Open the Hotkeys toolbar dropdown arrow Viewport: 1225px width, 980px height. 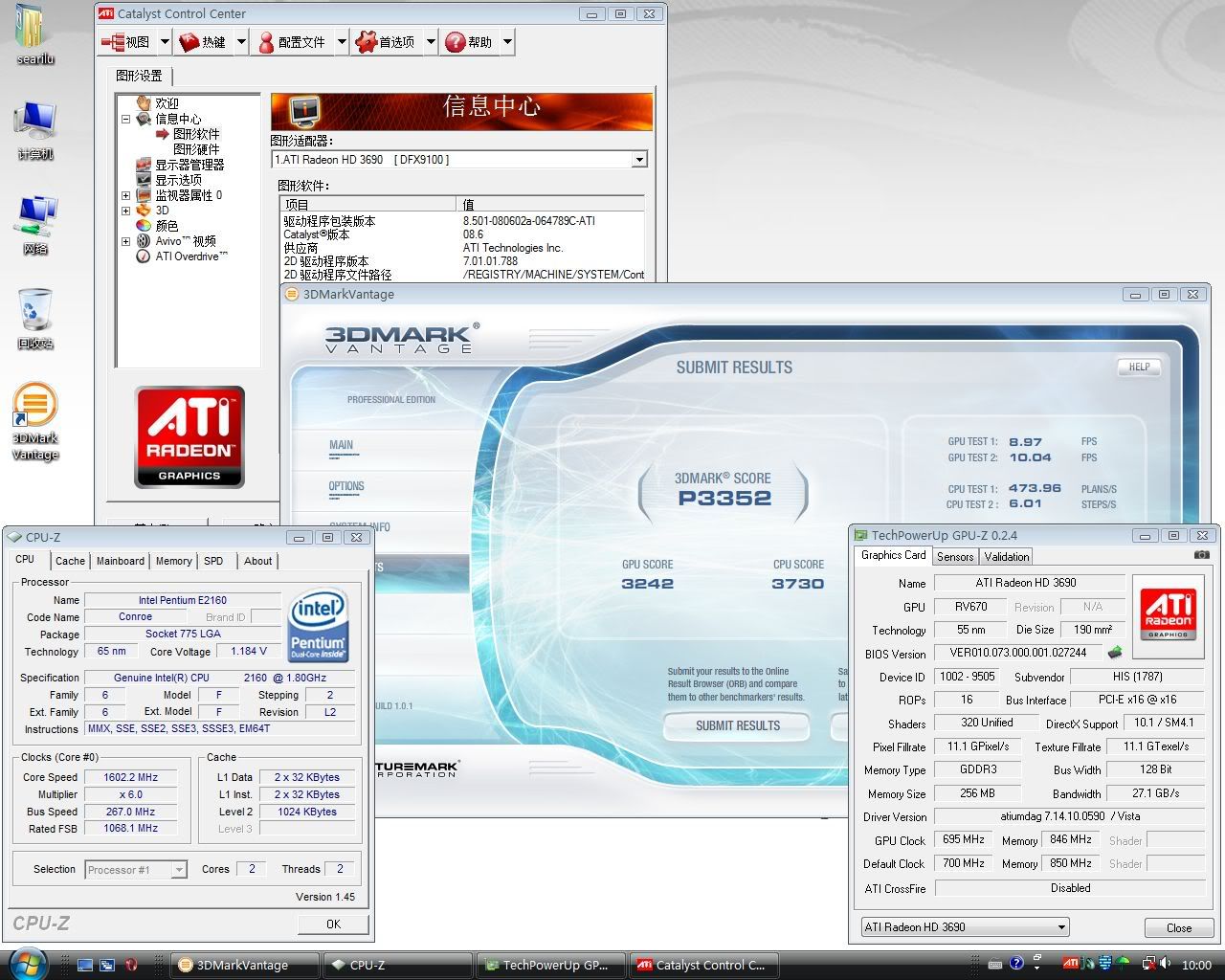click(x=241, y=41)
